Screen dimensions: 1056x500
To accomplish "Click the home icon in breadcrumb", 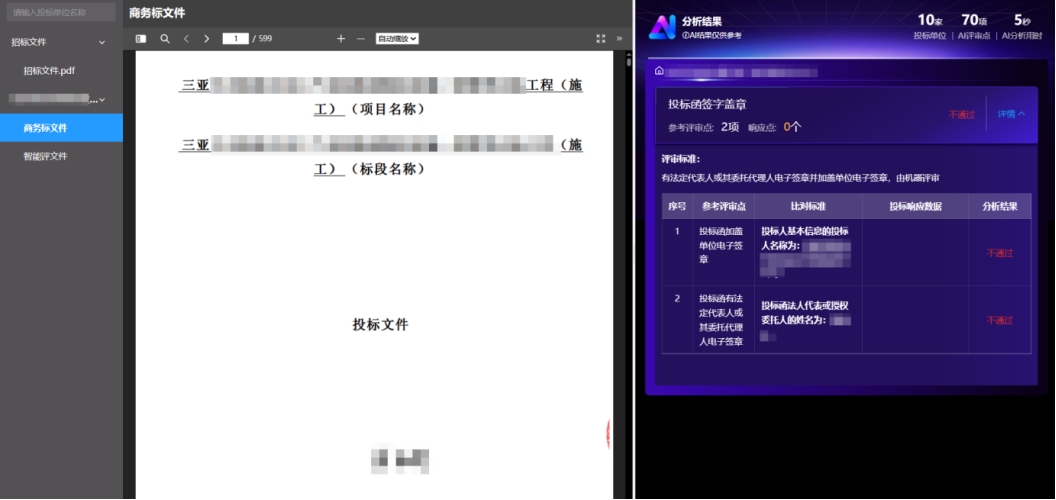I will [x=659, y=71].
